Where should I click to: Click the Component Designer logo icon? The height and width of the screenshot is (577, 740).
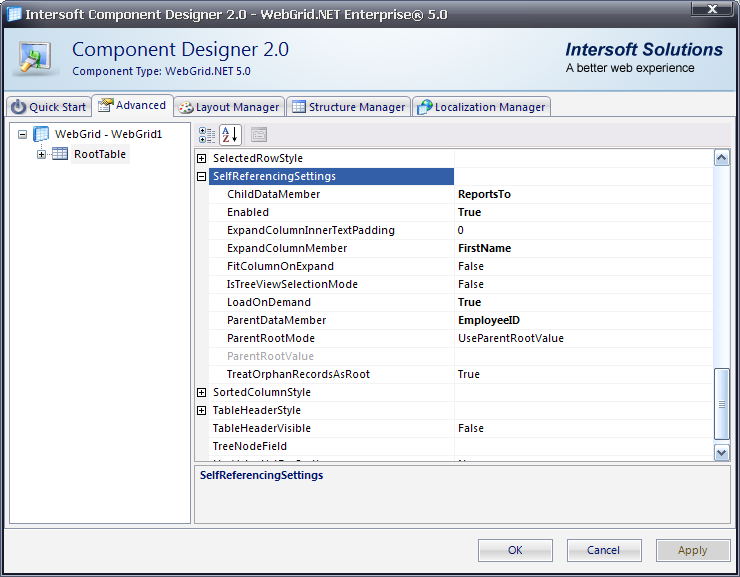(x=35, y=59)
